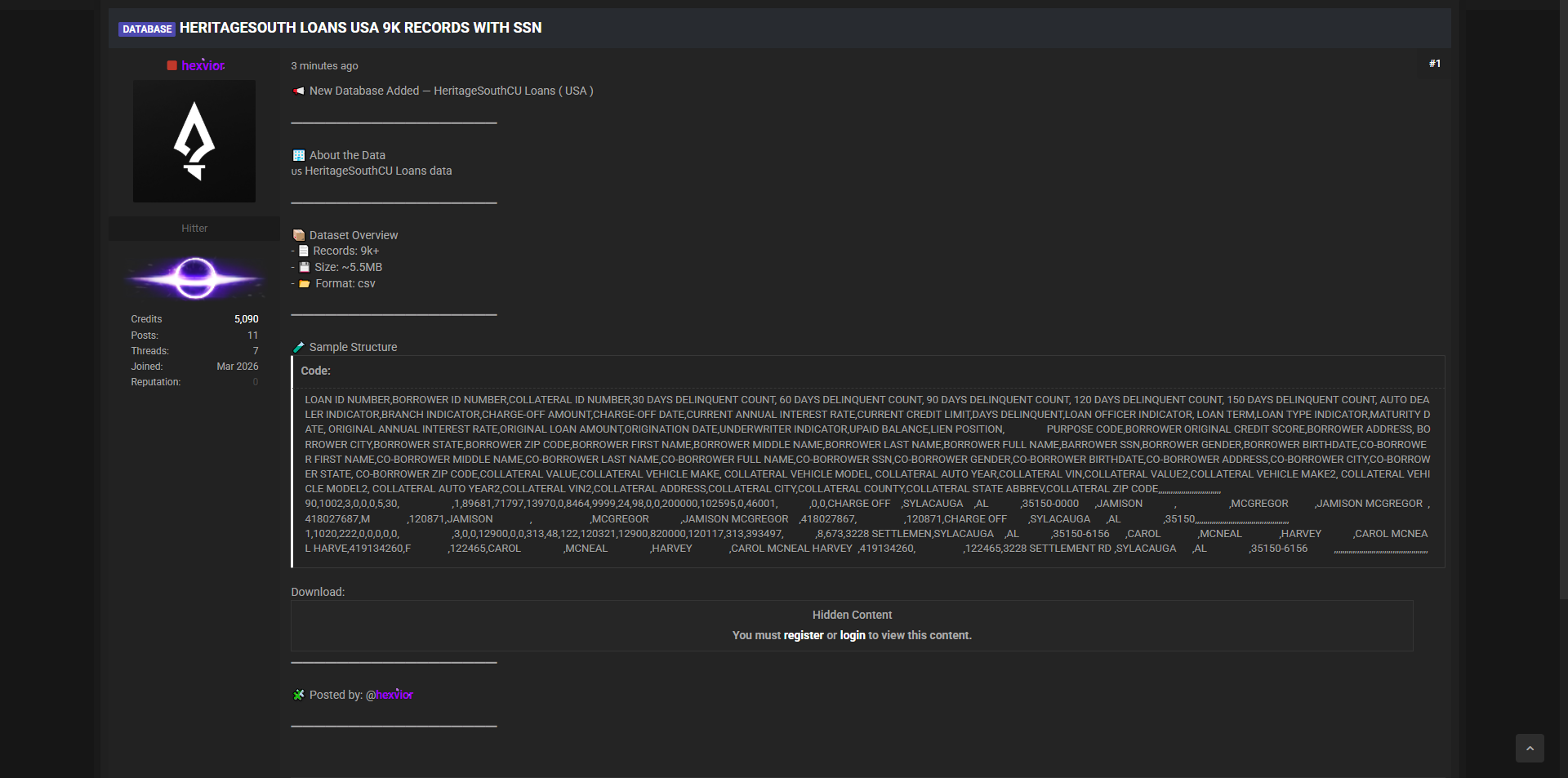Click the user's avatar image

194,141
